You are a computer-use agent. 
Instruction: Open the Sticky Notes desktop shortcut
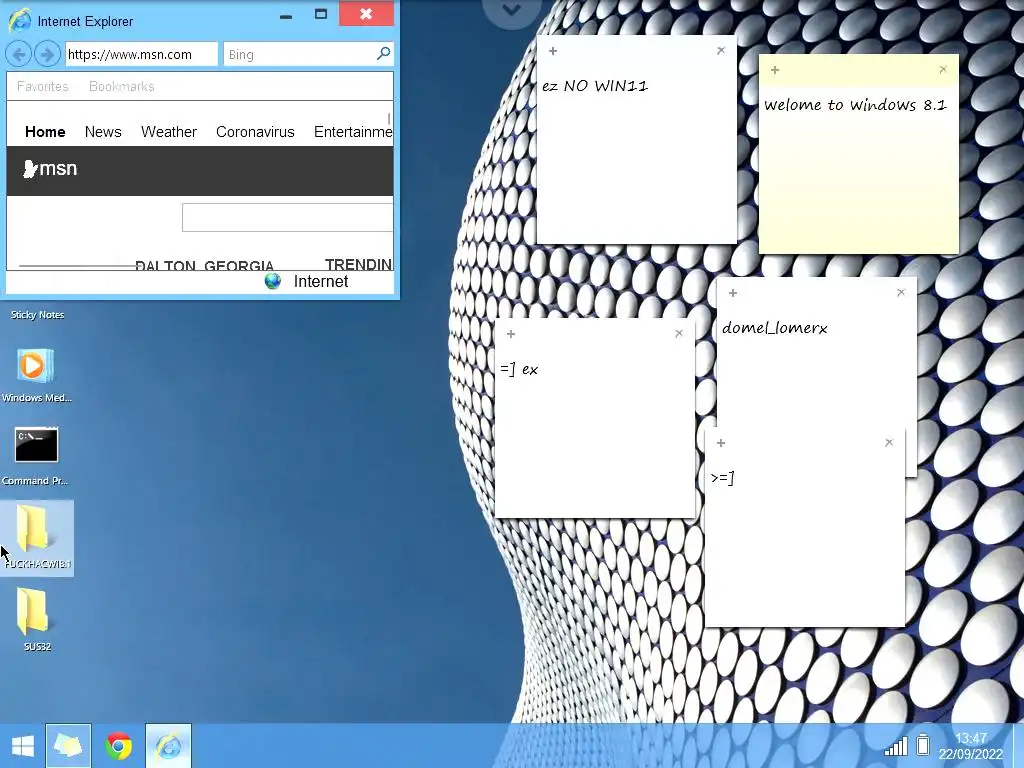point(37,315)
